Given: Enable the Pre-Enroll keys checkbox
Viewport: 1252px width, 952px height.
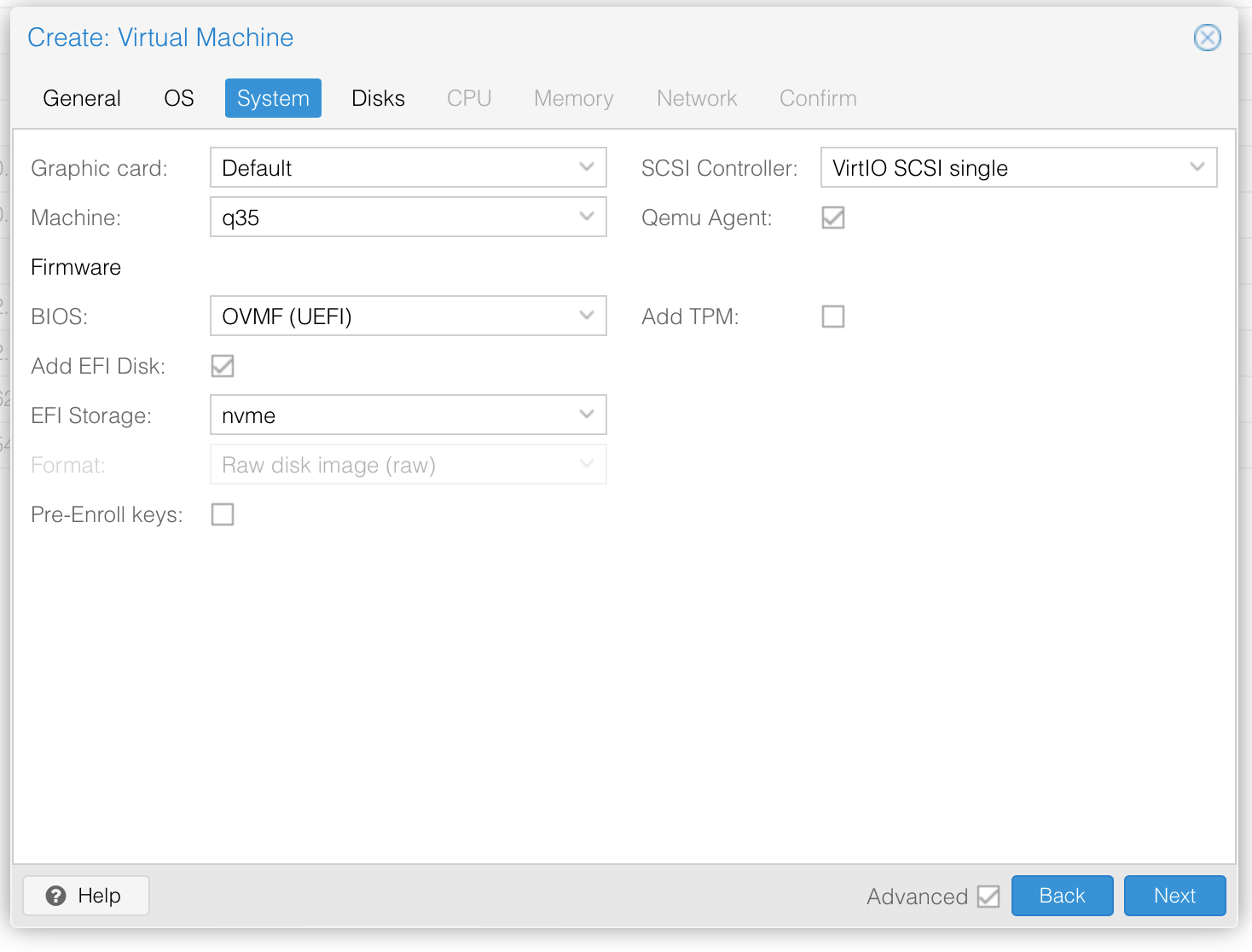Looking at the screenshot, I should pyautogui.click(x=223, y=514).
